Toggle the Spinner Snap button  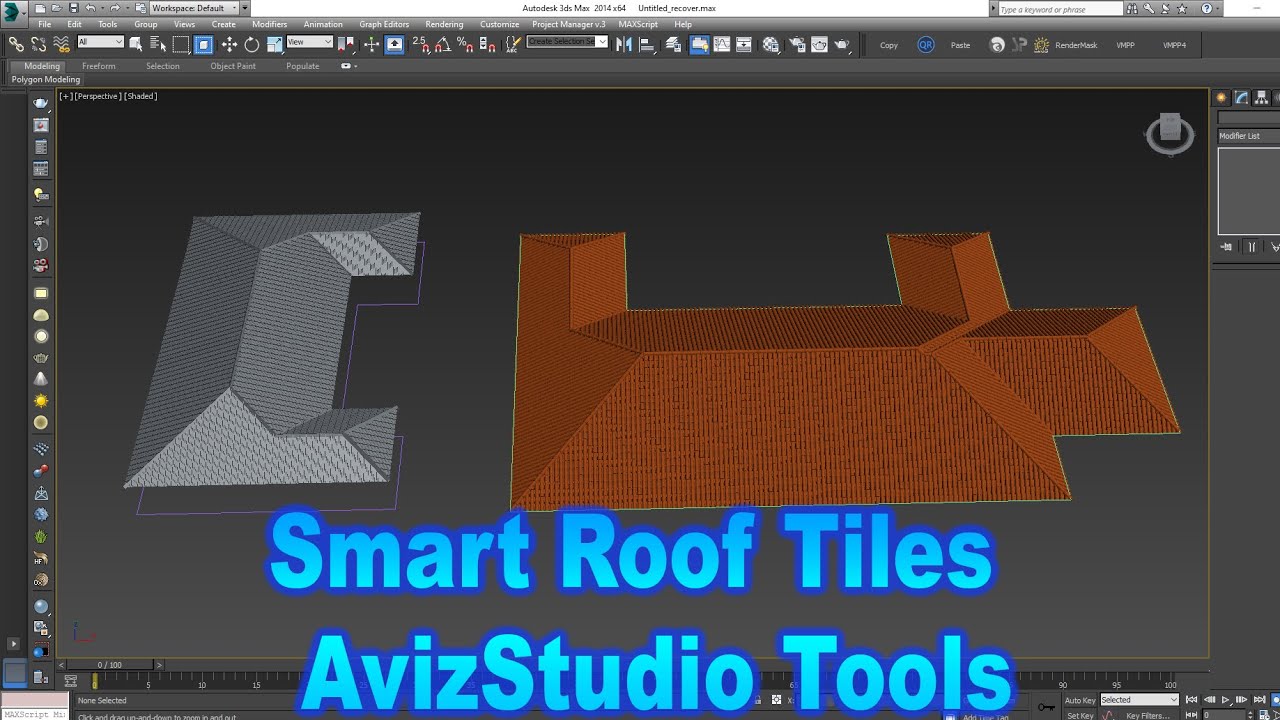(487, 44)
